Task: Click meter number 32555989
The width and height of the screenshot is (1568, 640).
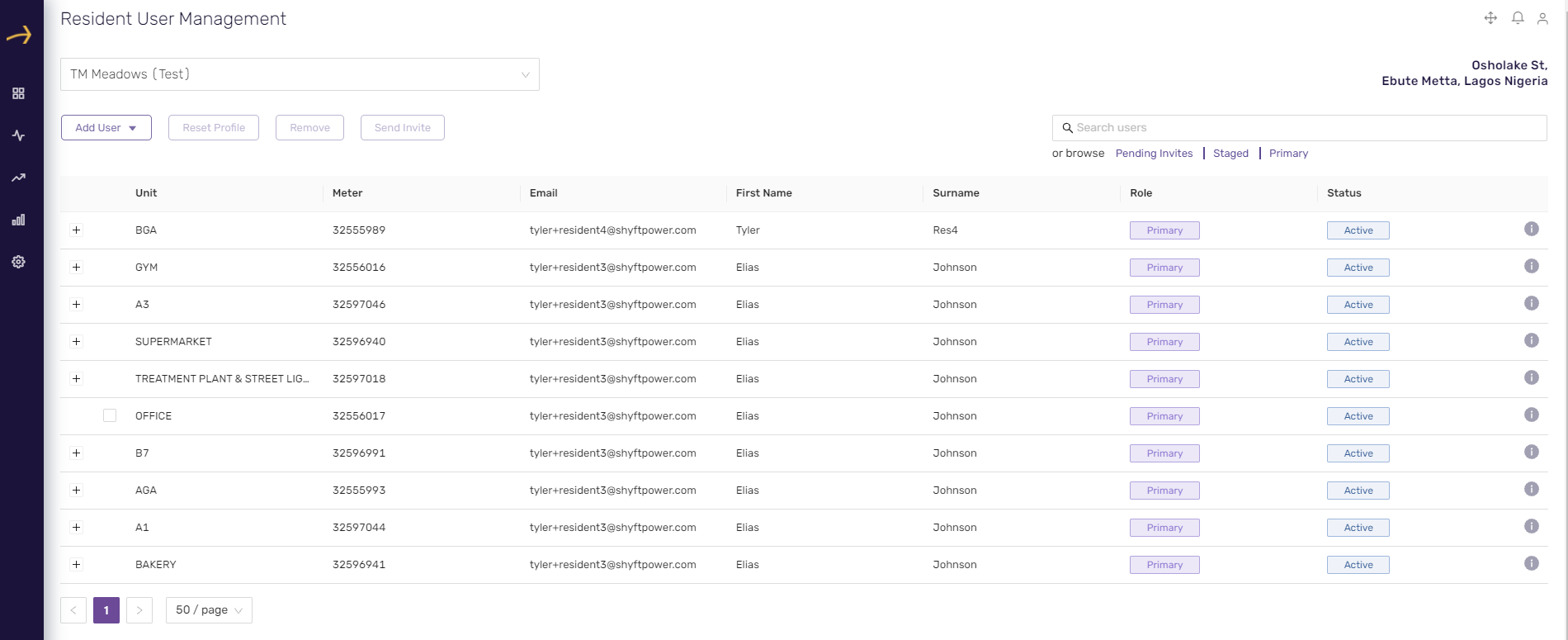Action: [x=359, y=230]
